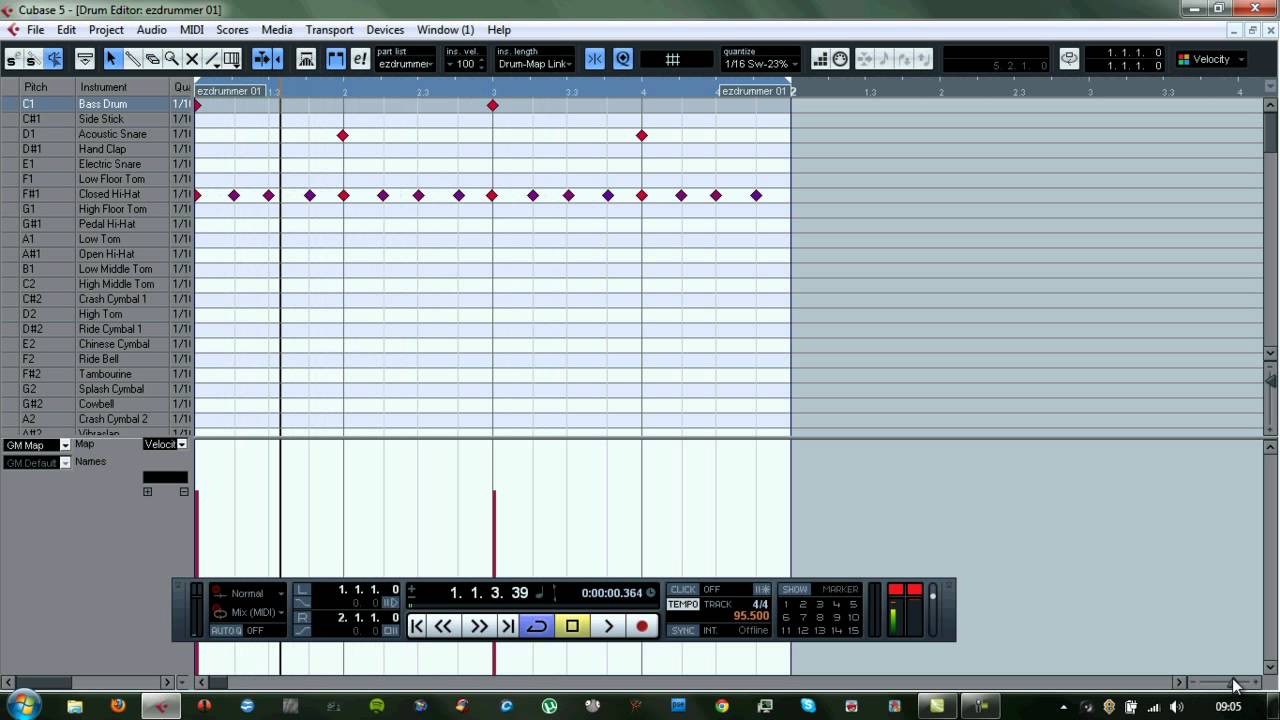Toggle Autoscroll button
This screenshot has width=1280, height=720.
(261, 59)
